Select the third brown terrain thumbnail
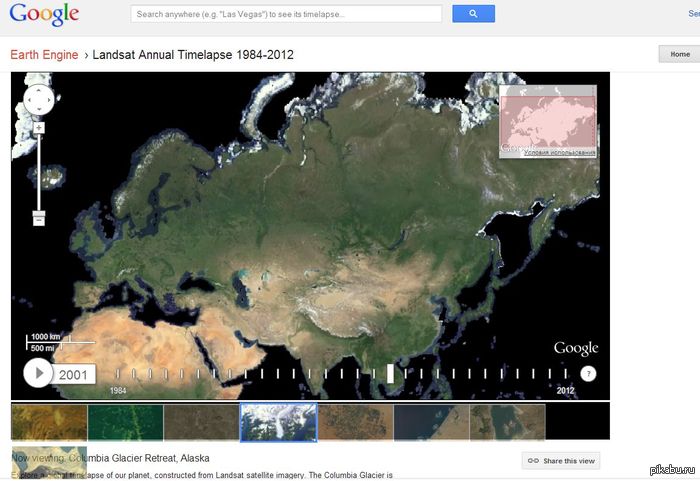Viewport: 700px width, 481px height. [x=201, y=422]
